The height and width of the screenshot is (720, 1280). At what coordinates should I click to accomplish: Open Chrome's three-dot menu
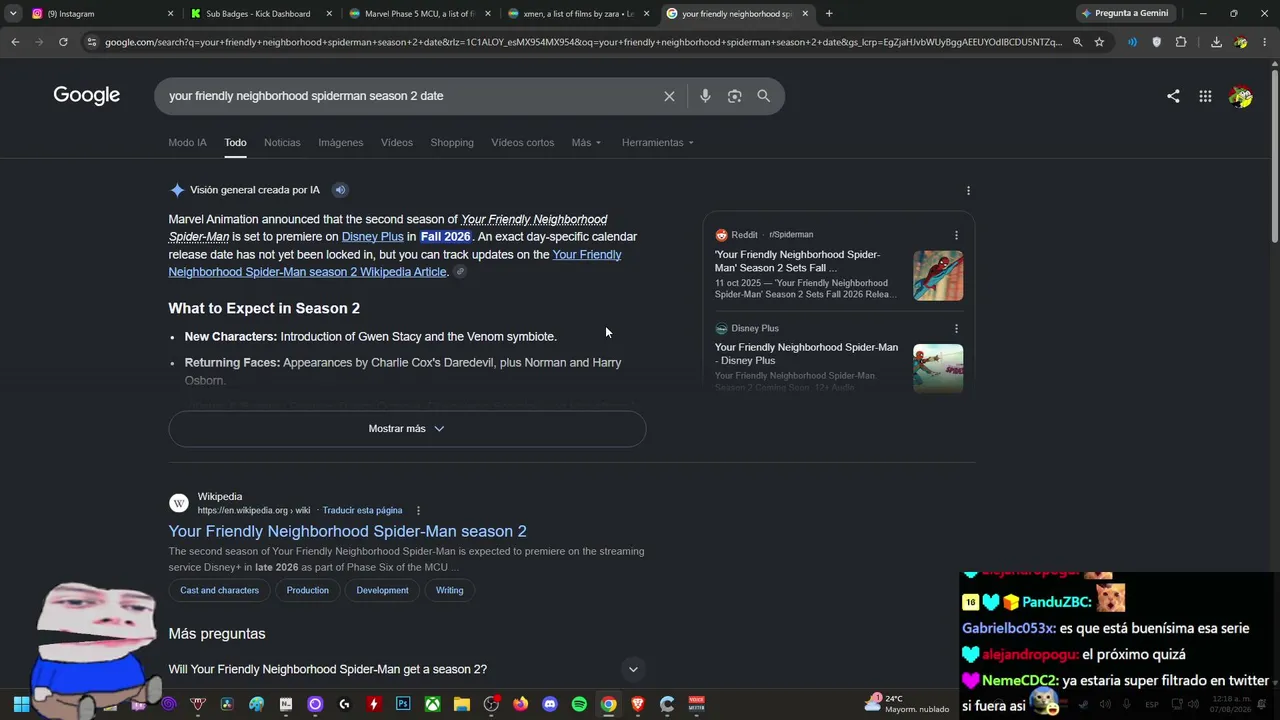pos(1265,42)
